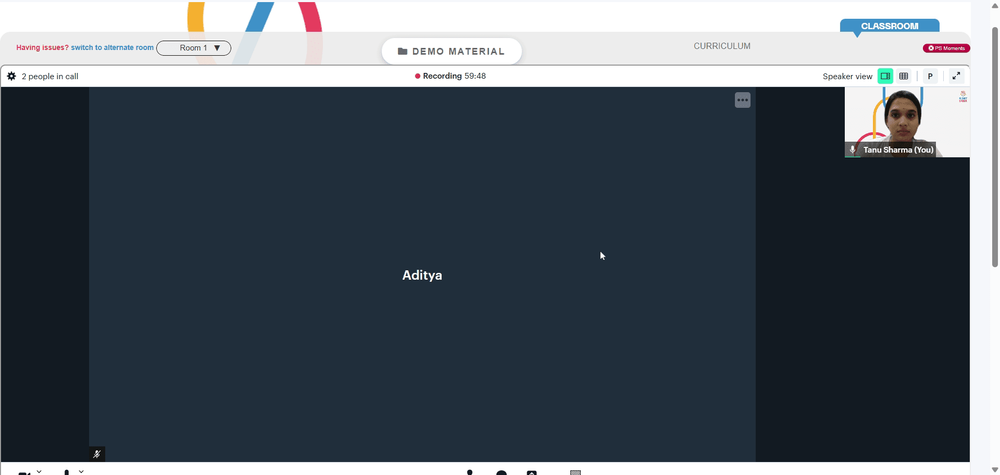Image resolution: width=1000 pixels, height=475 pixels.
Task: Switch to the Curriculum tab
Action: pyautogui.click(x=722, y=46)
